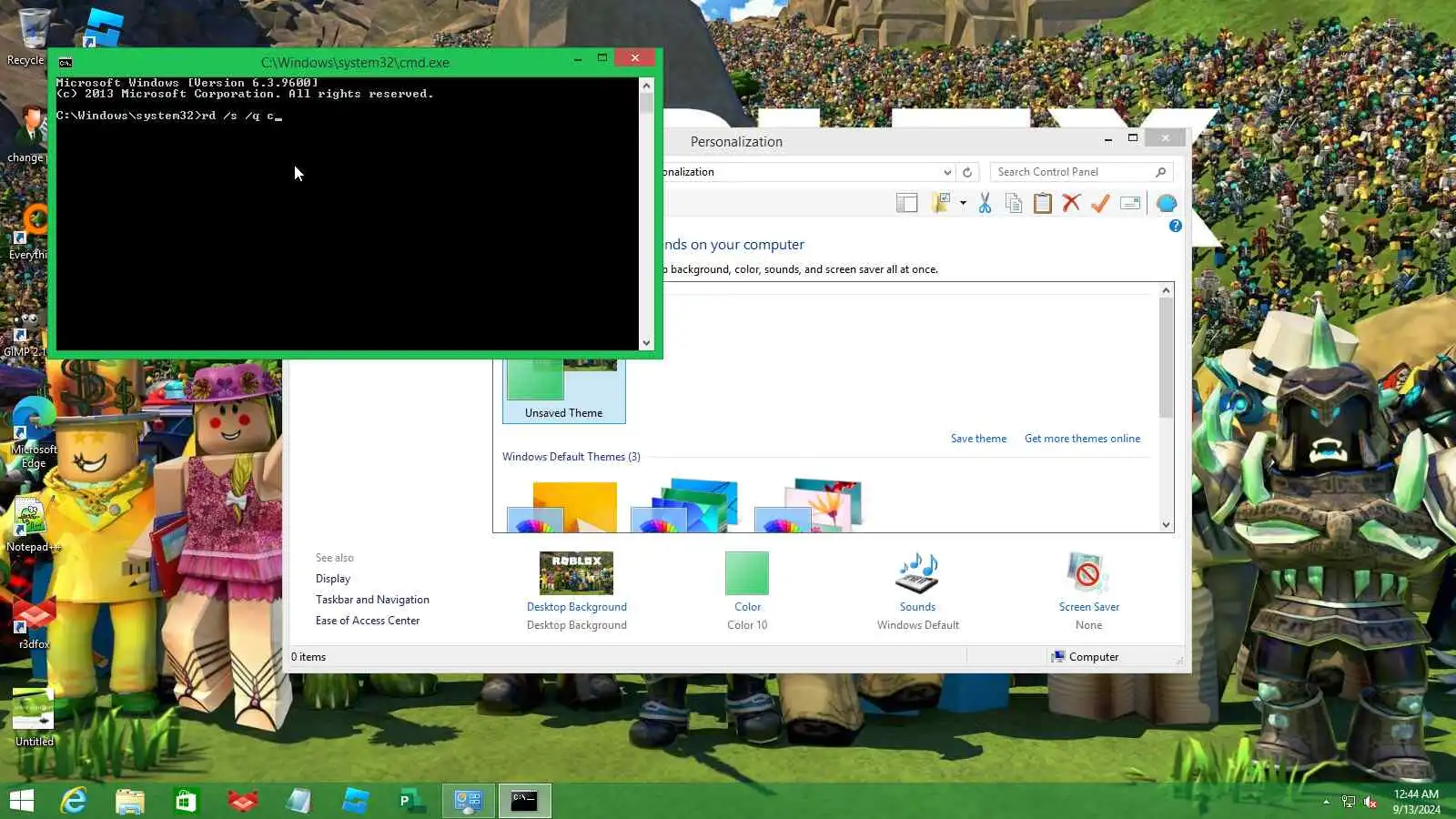Screen dimensions: 1456x819
Task: Open File Explorer from the taskbar
Action: click(130, 801)
